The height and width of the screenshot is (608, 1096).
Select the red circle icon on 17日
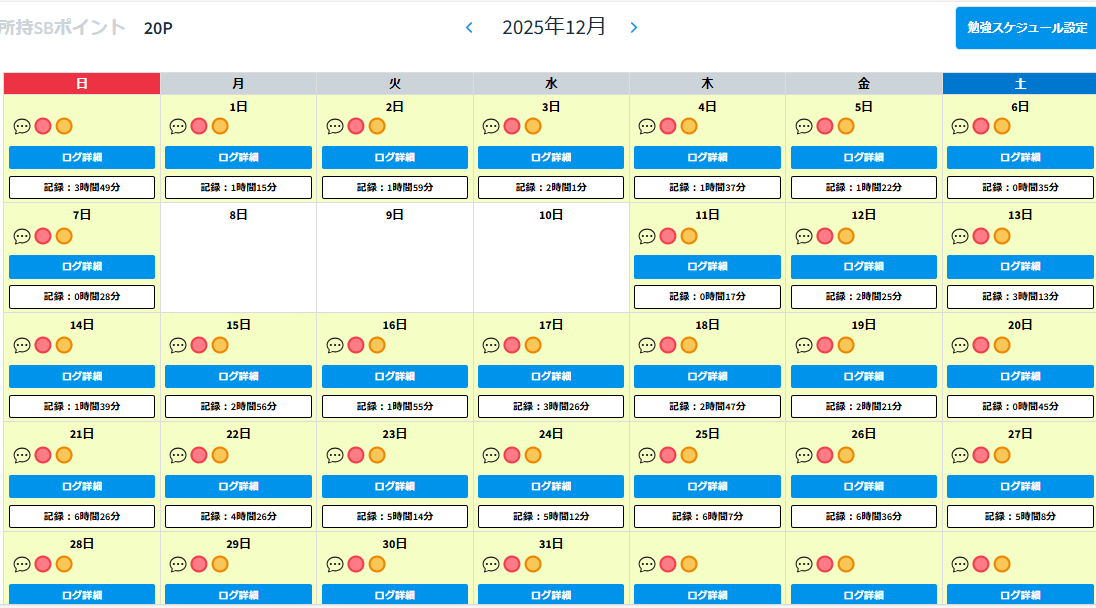(x=512, y=345)
